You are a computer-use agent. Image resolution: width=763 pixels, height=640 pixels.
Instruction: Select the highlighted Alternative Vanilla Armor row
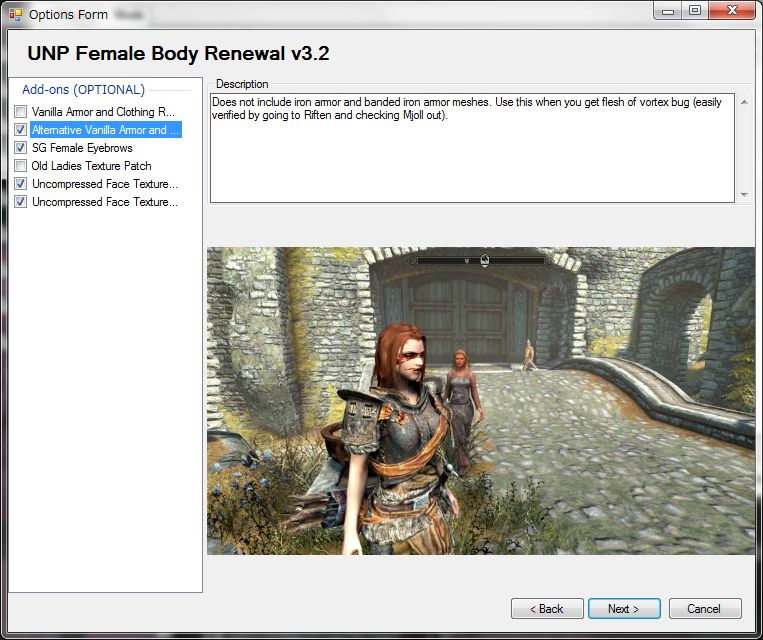coord(106,130)
